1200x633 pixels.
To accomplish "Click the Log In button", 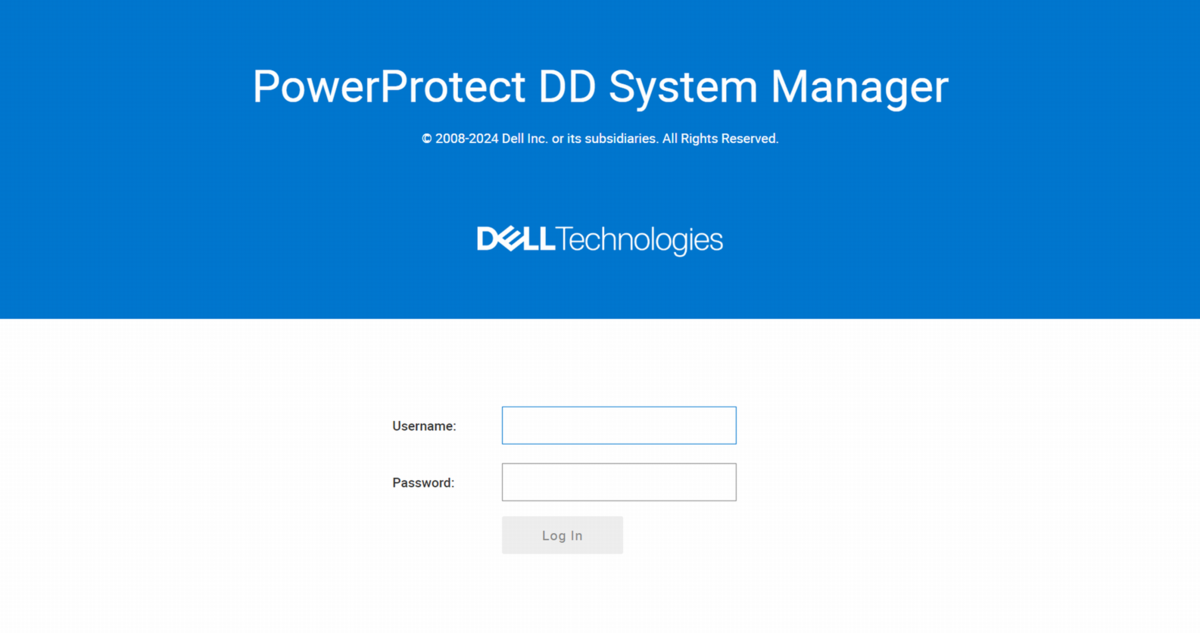I will pyautogui.click(x=562, y=535).
